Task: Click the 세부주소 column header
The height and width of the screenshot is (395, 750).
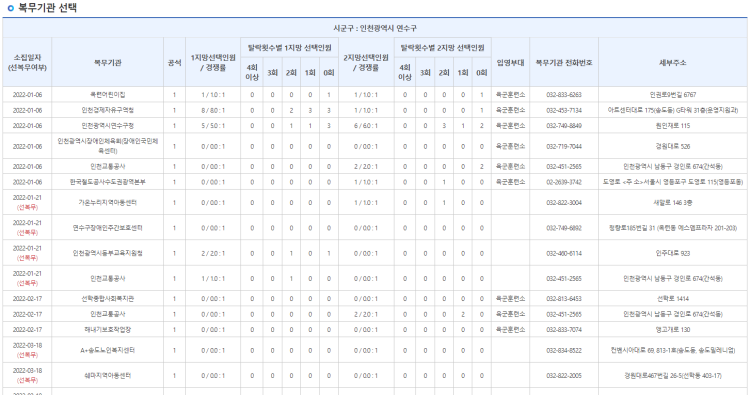Action: click(673, 63)
